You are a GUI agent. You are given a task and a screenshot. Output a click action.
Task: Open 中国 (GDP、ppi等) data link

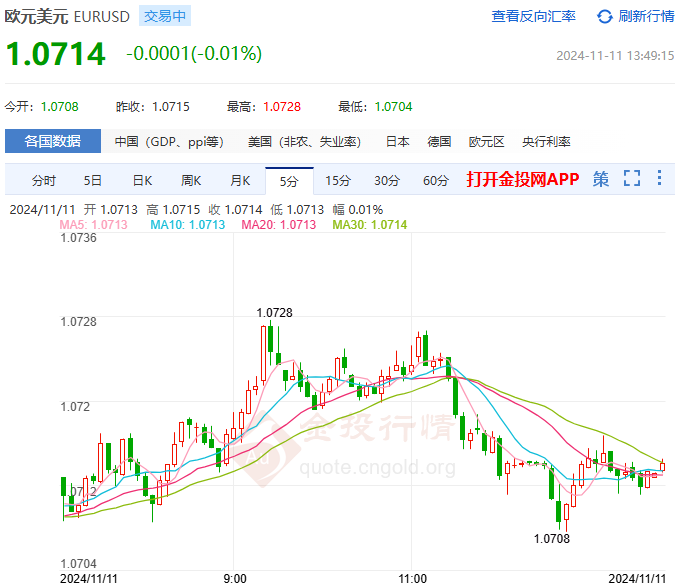click(x=169, y=142)
